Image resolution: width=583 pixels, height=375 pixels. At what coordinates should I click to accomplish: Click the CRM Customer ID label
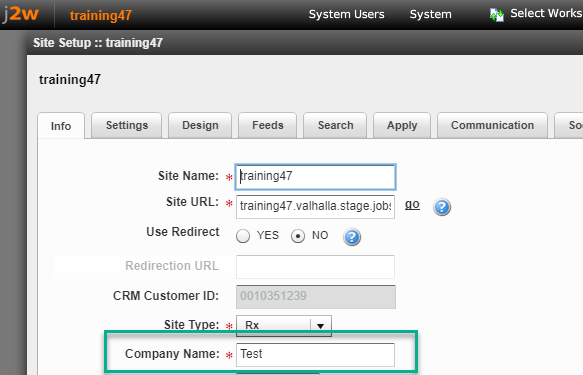coord(166,296)
